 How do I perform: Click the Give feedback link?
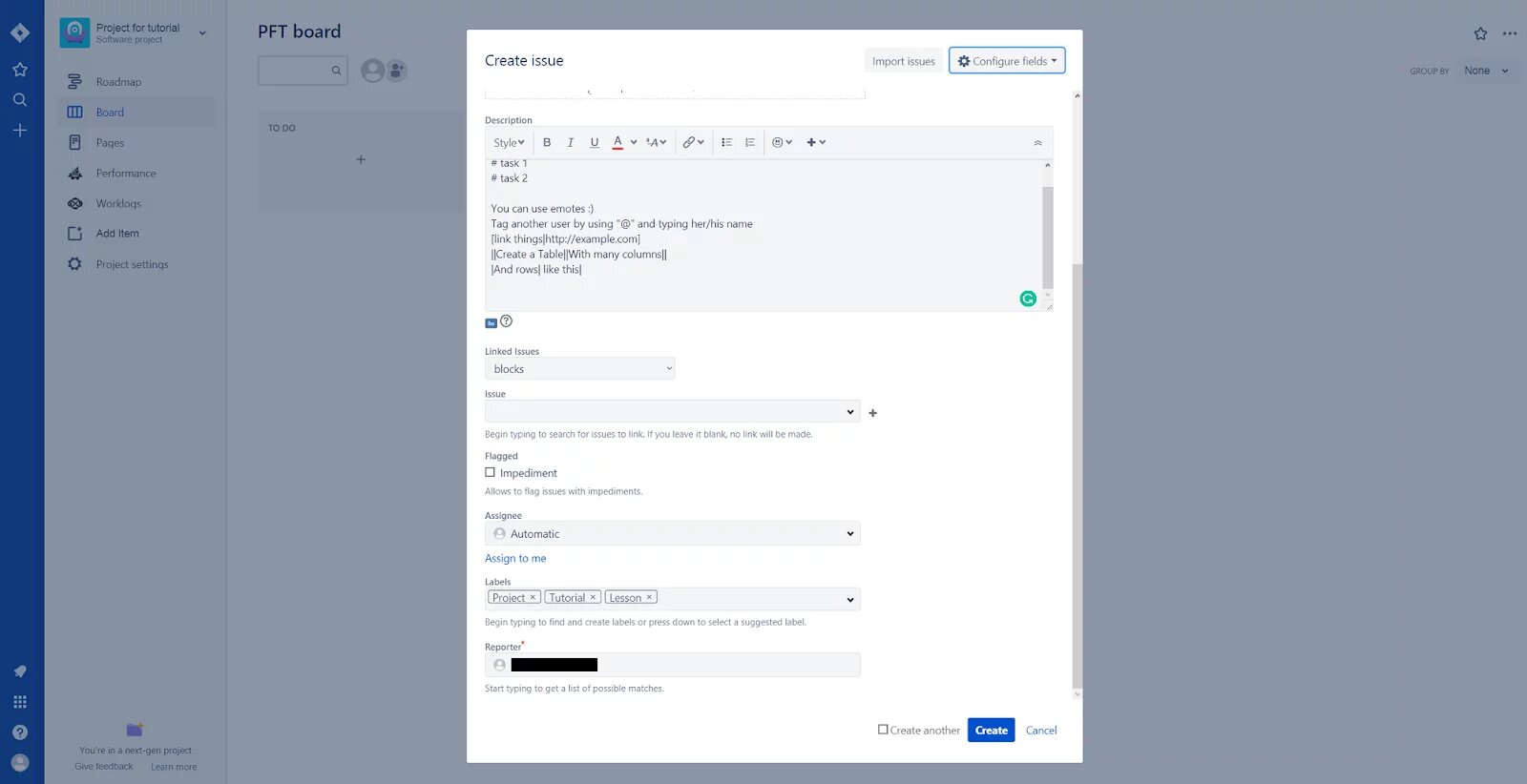(104, 767)
